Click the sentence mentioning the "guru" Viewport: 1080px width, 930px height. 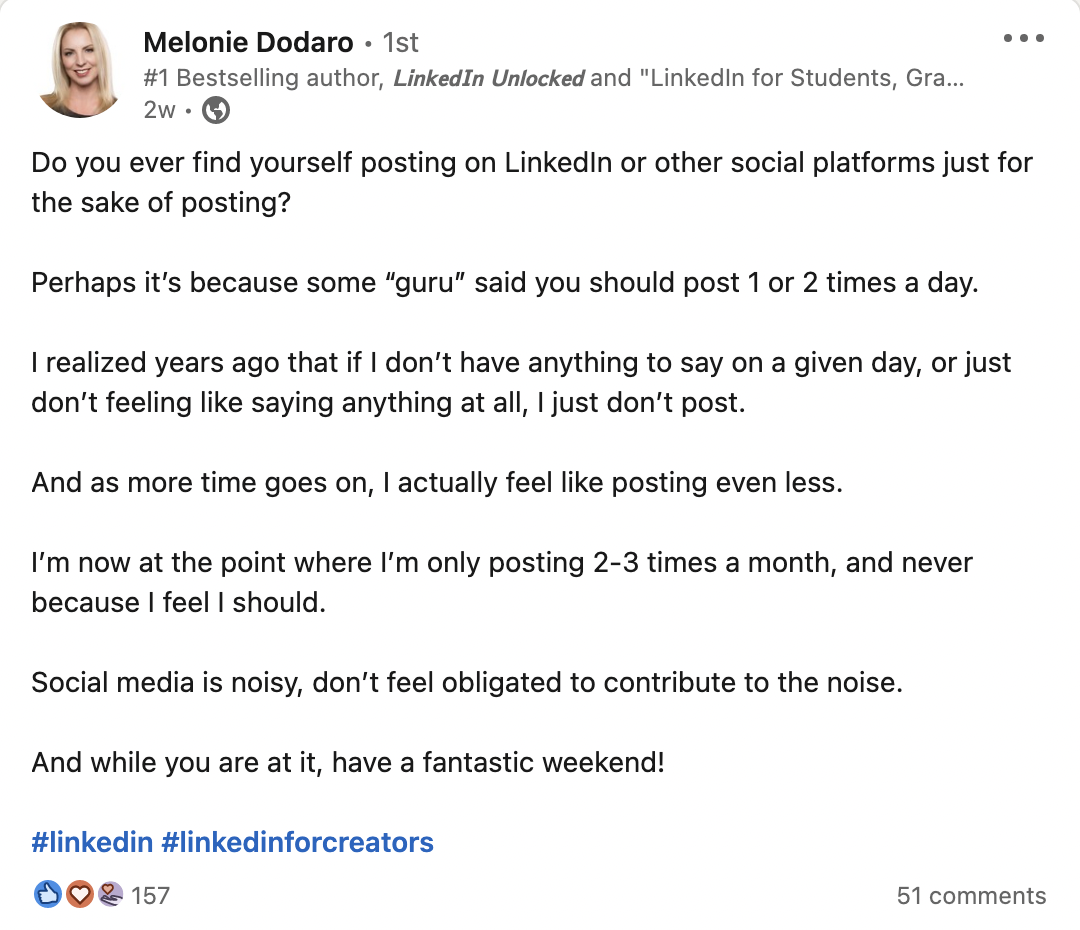(x=504, y=282)
